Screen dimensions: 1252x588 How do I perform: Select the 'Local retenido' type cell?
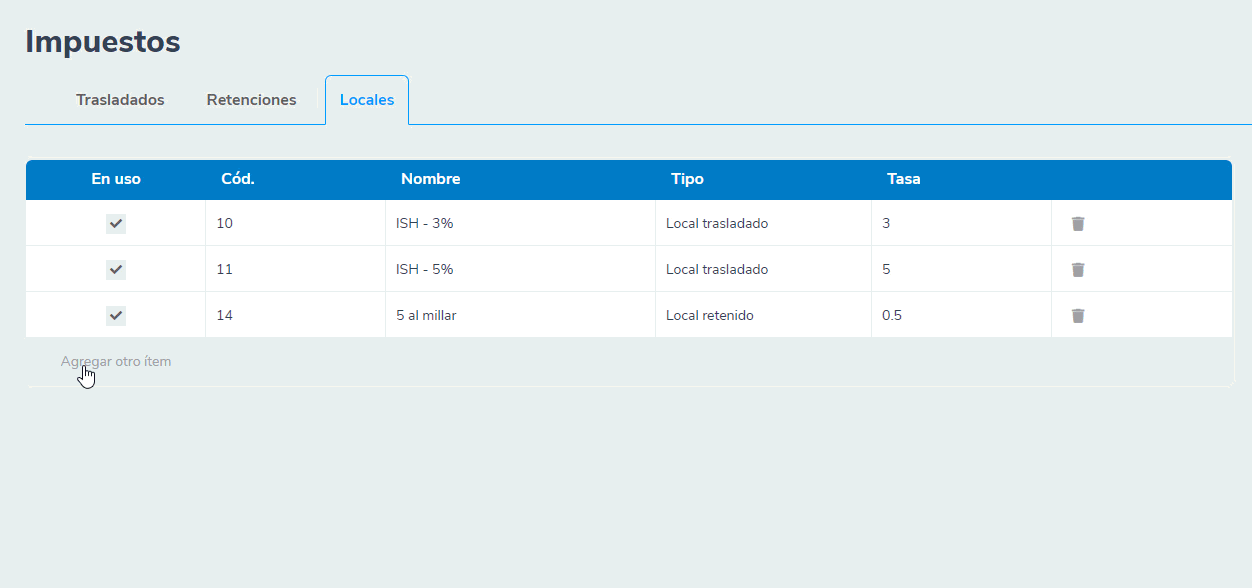(x=762, y=316)
